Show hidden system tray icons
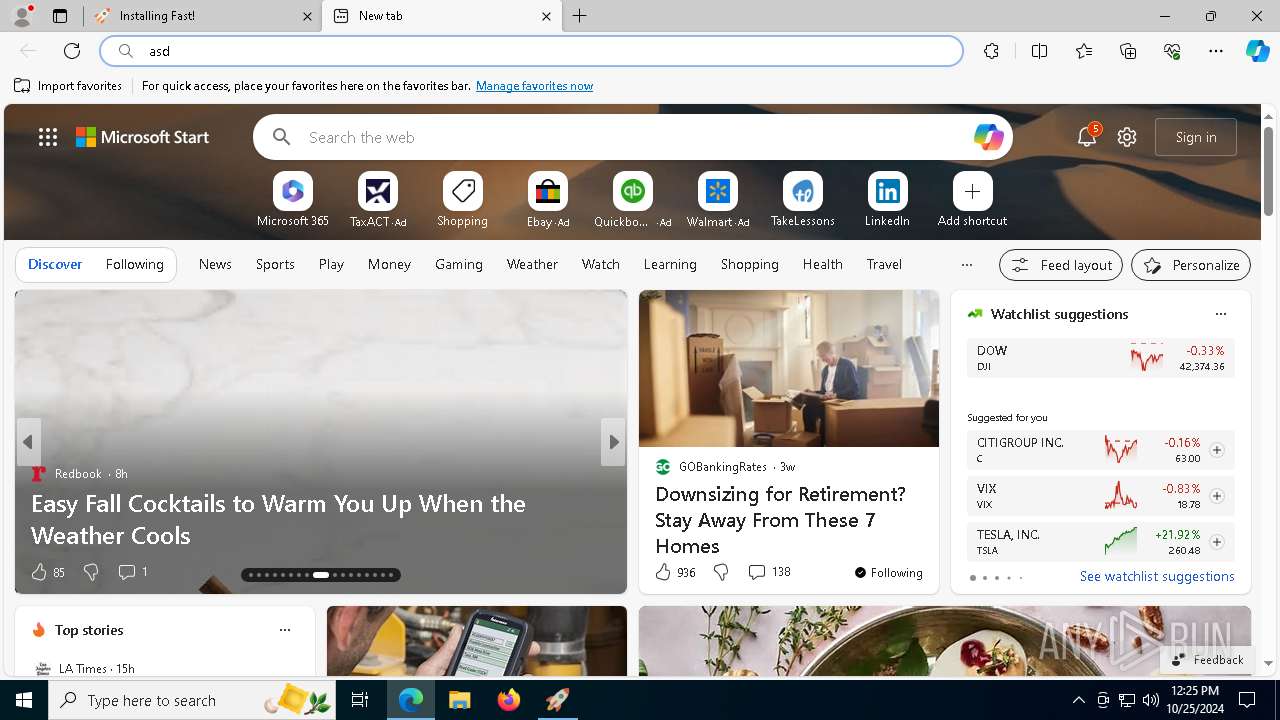 click(1078, 700)
